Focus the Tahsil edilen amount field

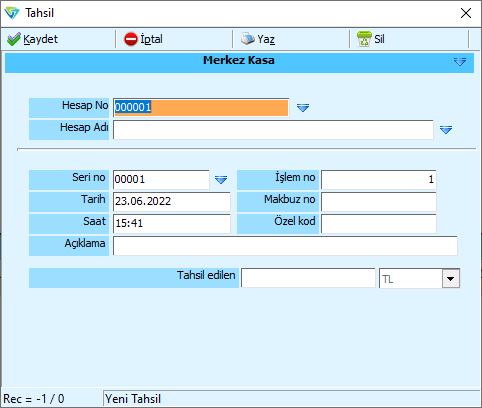308,278
